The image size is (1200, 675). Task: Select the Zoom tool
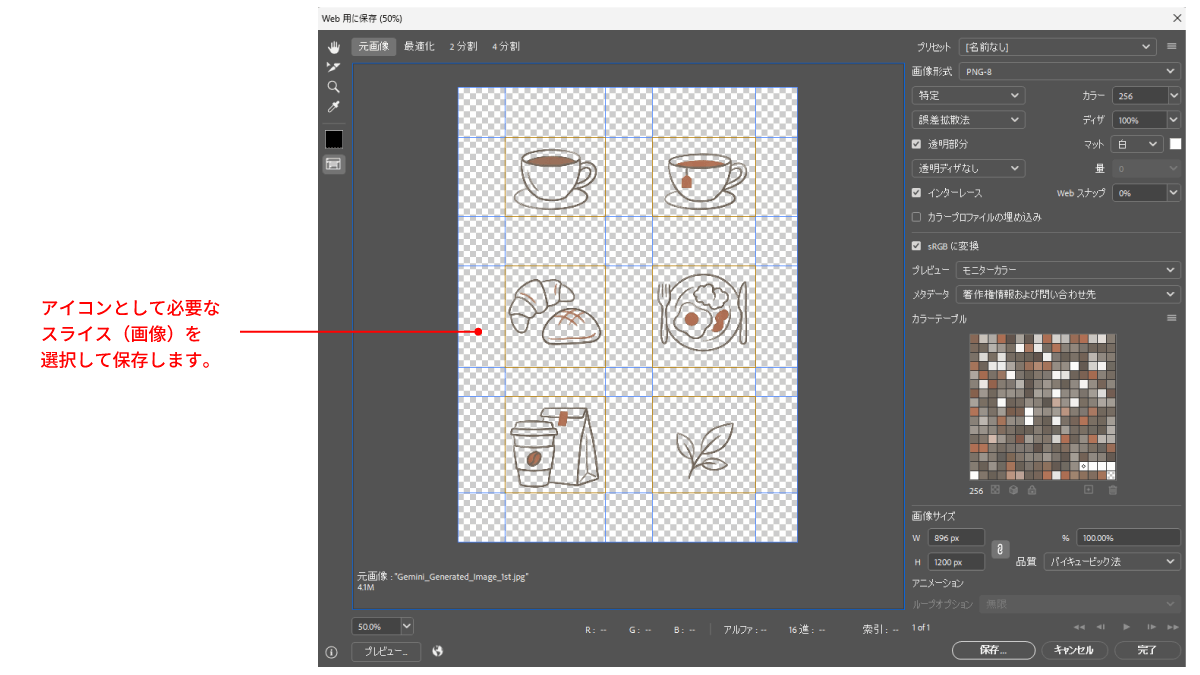[334, 87]
